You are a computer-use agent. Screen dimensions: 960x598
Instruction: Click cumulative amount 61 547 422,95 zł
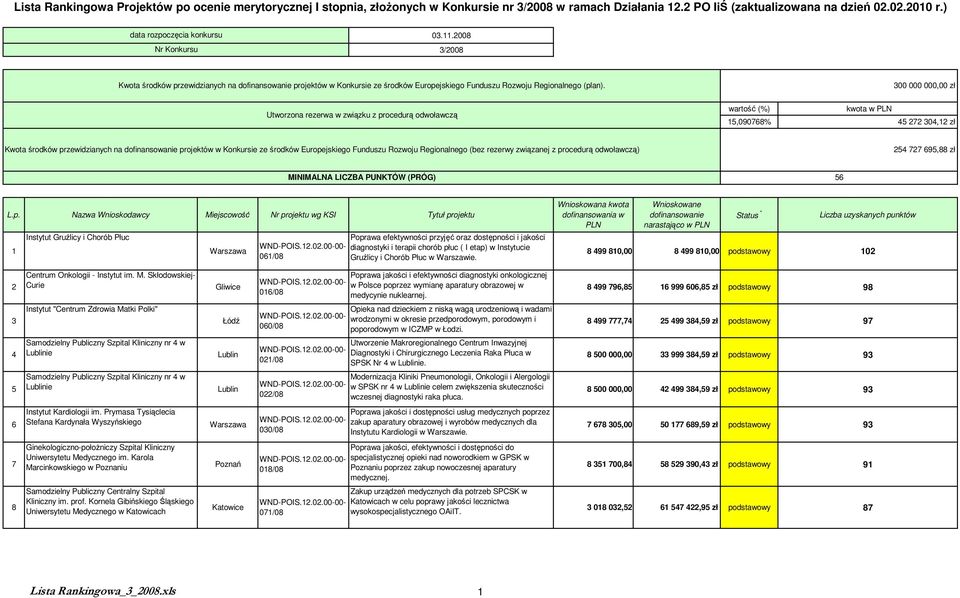click(x=688, y=507)
